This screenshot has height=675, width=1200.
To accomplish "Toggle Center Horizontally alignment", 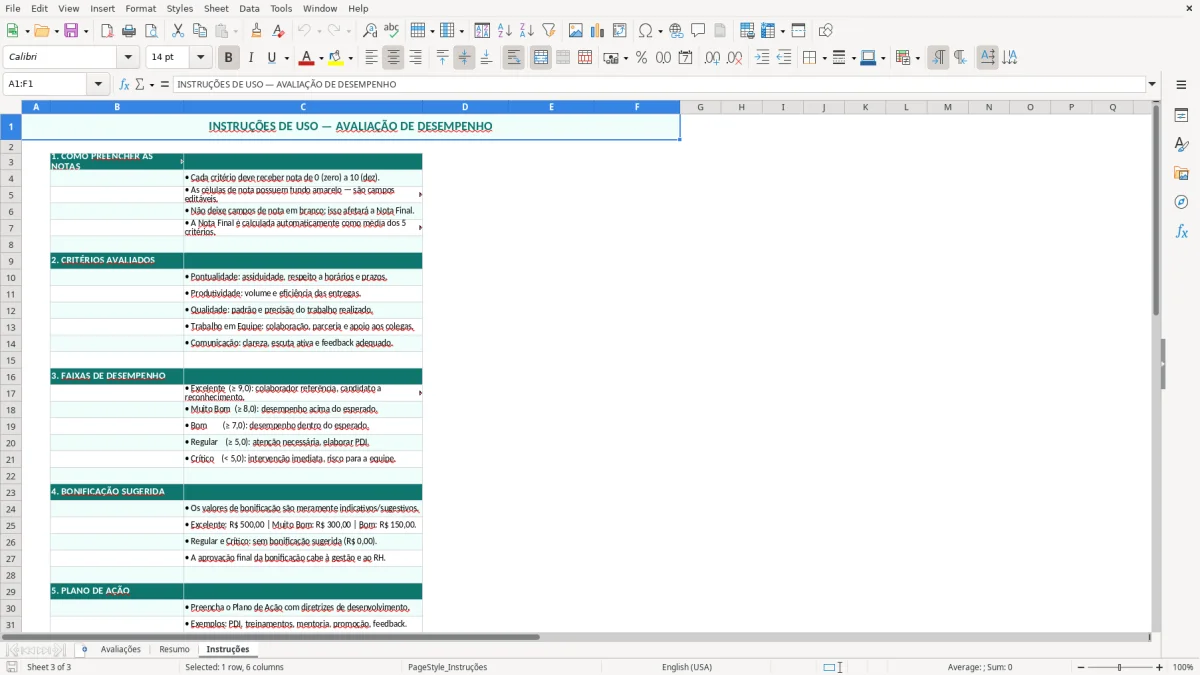I will click(x=394, y=58).
